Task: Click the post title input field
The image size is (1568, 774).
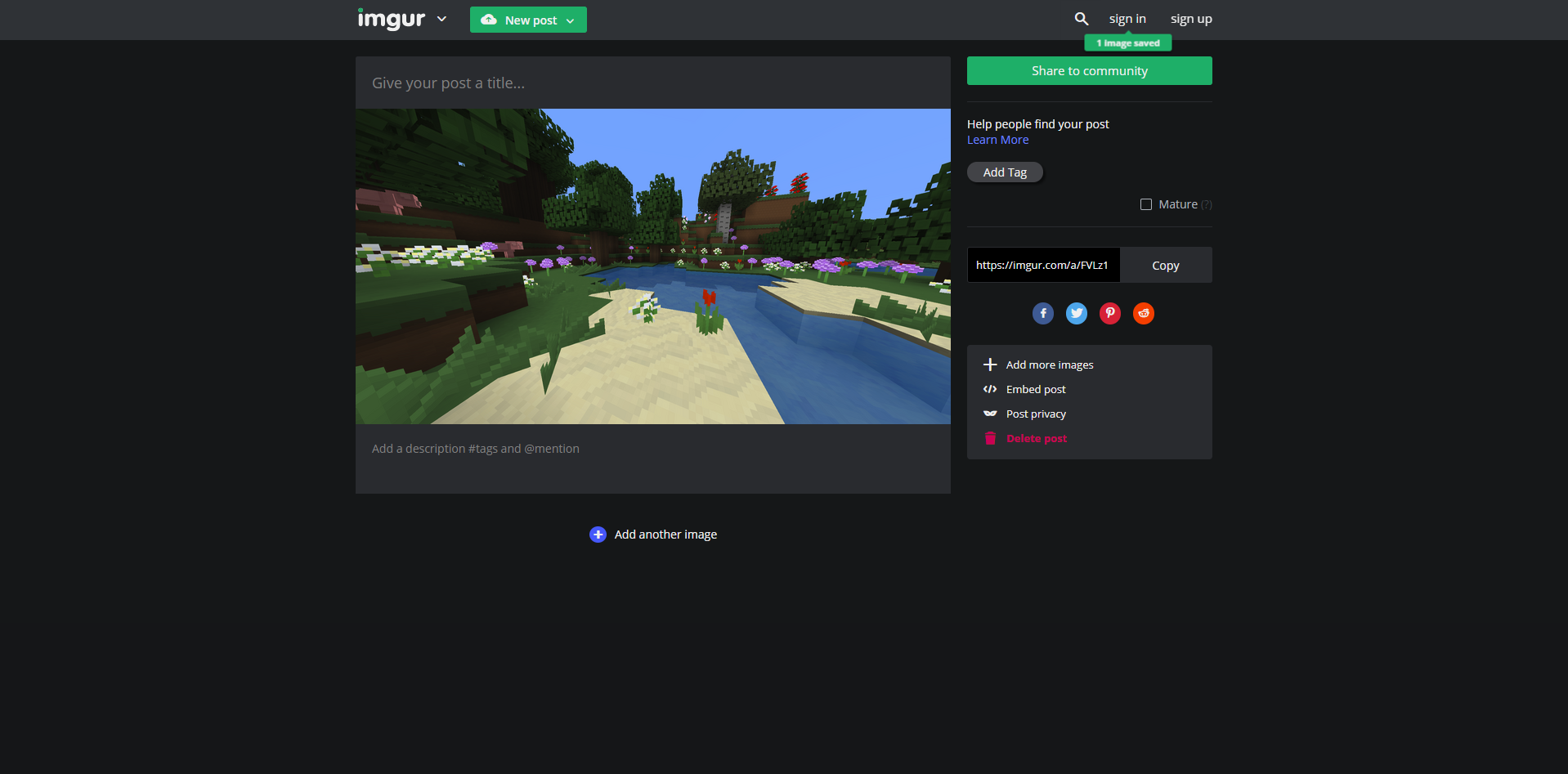Action: [653, 83]
